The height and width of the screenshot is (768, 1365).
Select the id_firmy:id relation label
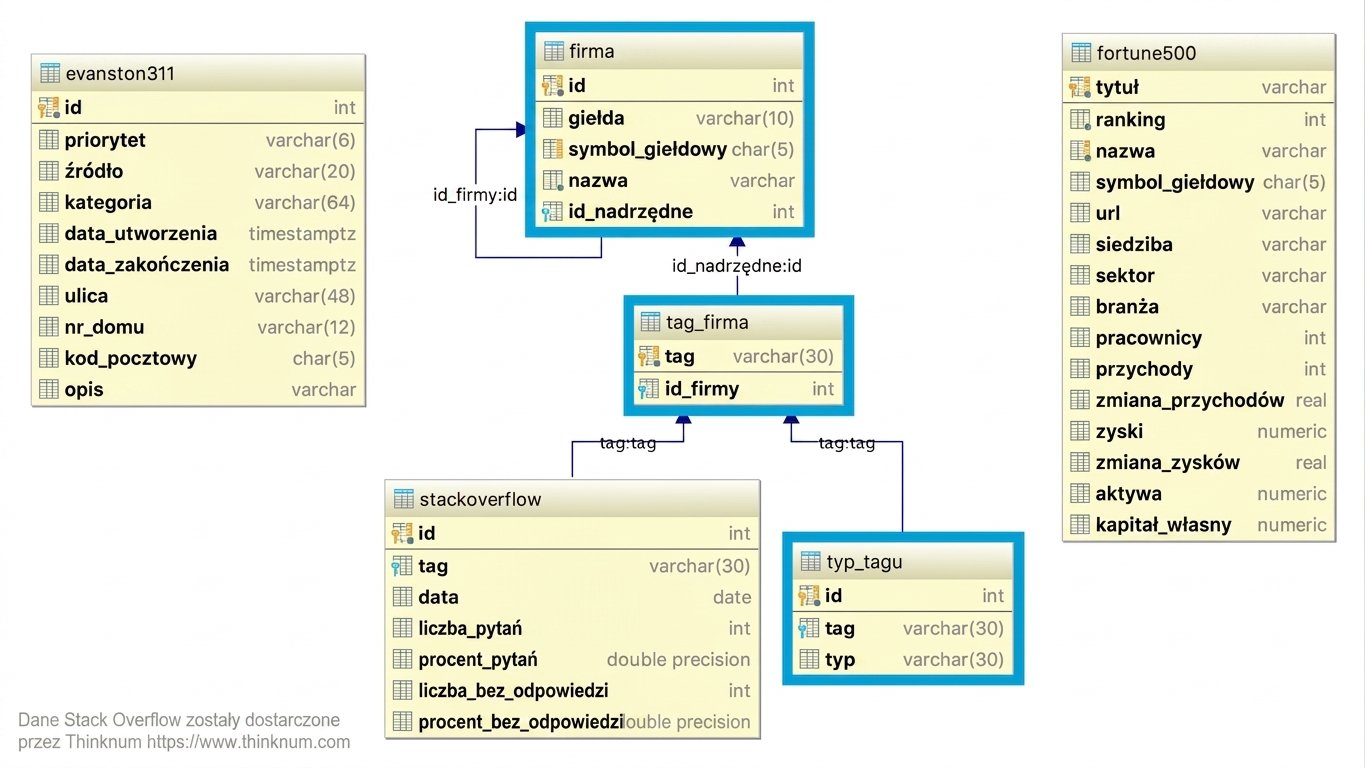point(475,195)
